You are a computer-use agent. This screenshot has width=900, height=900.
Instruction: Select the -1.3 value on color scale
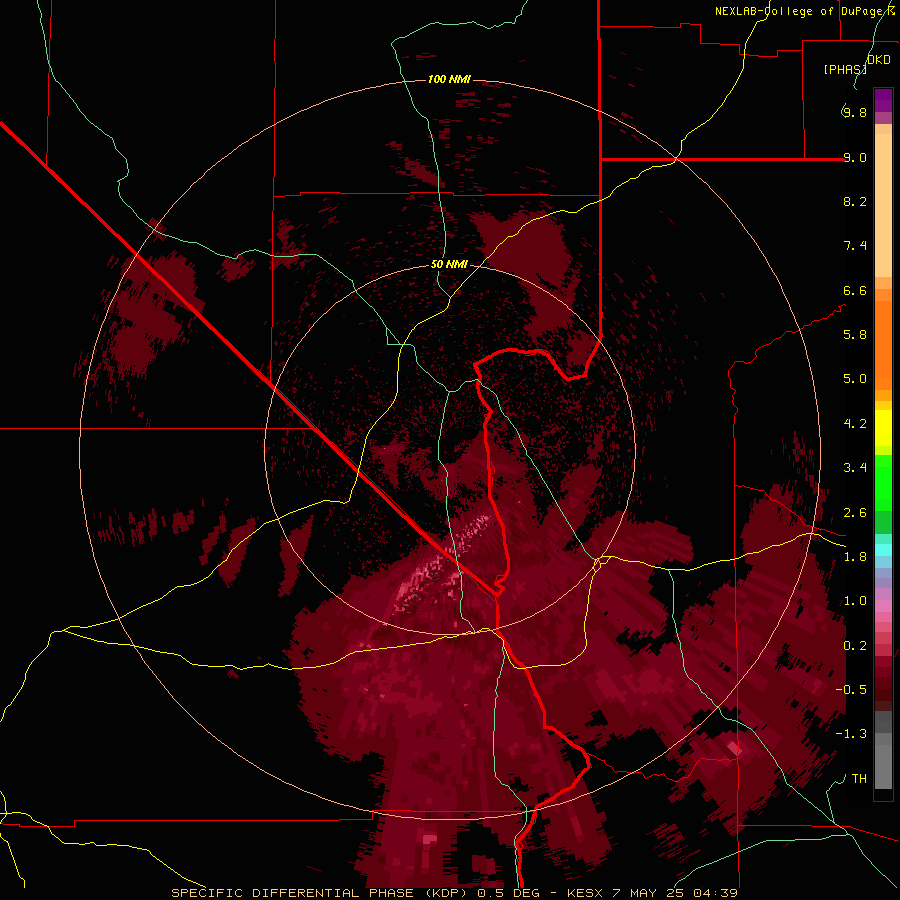point(851,734)
